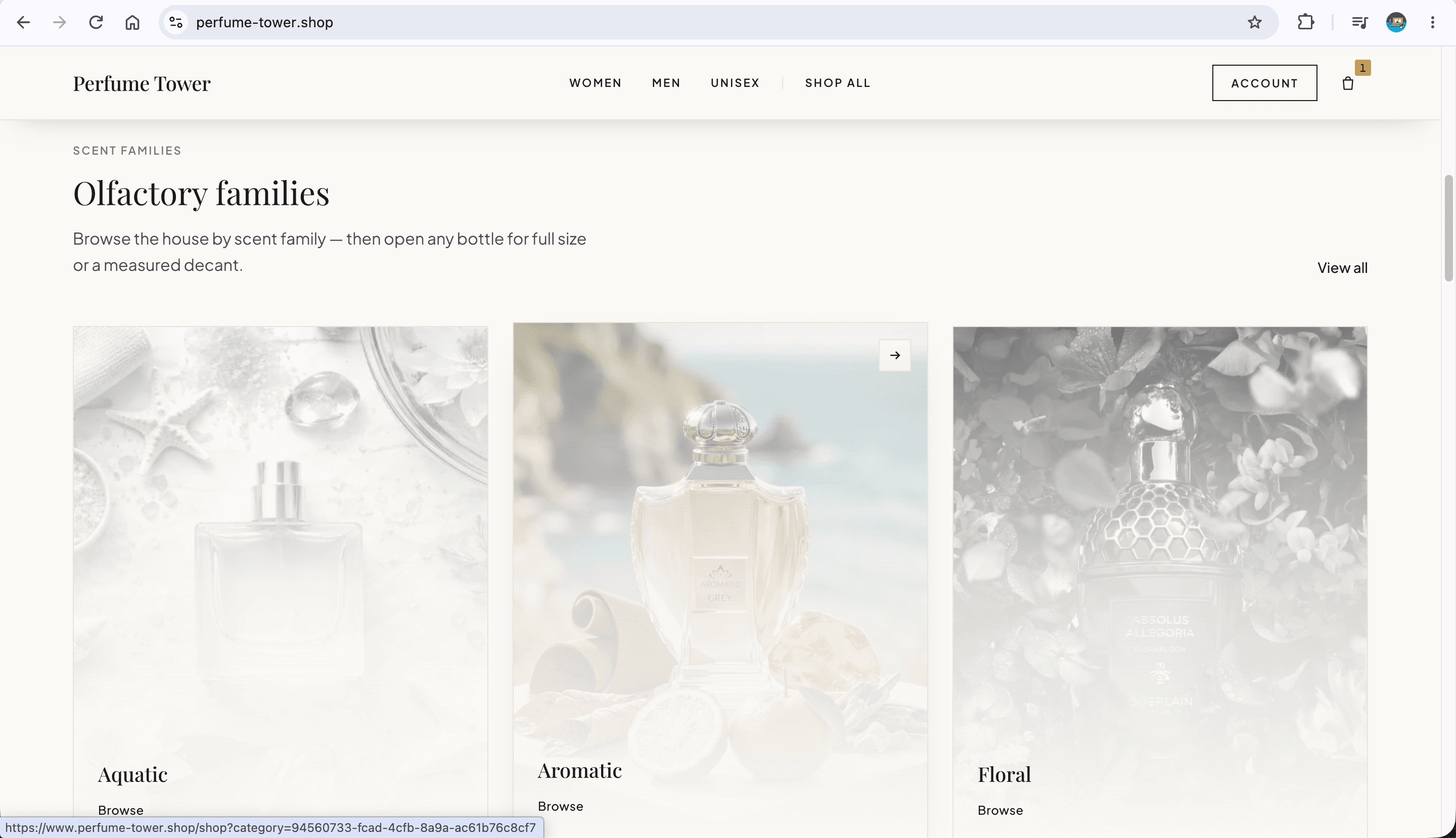The width and height of the screenshot is (1456, 838).
Task: Click the View all link
Action: click(x=1342, y=268)
